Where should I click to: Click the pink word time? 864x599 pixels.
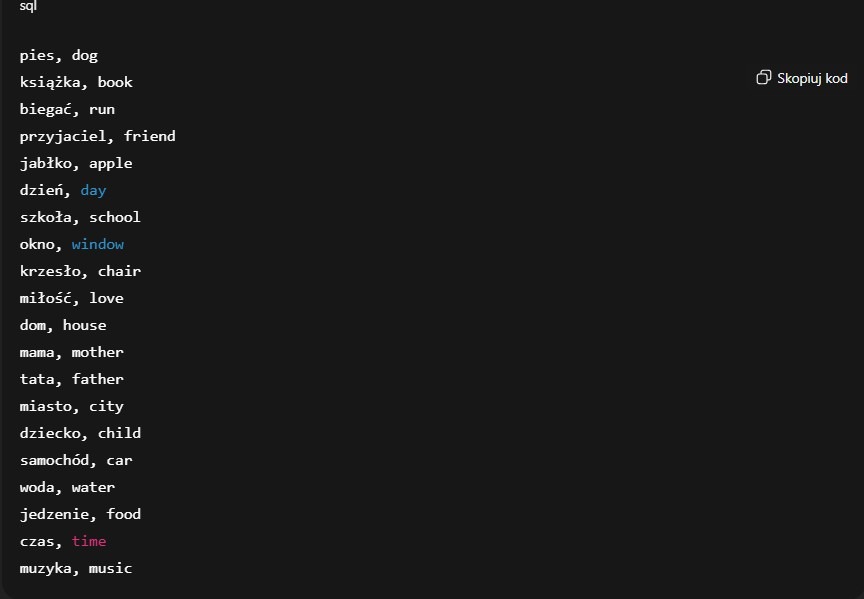point(89,541)
